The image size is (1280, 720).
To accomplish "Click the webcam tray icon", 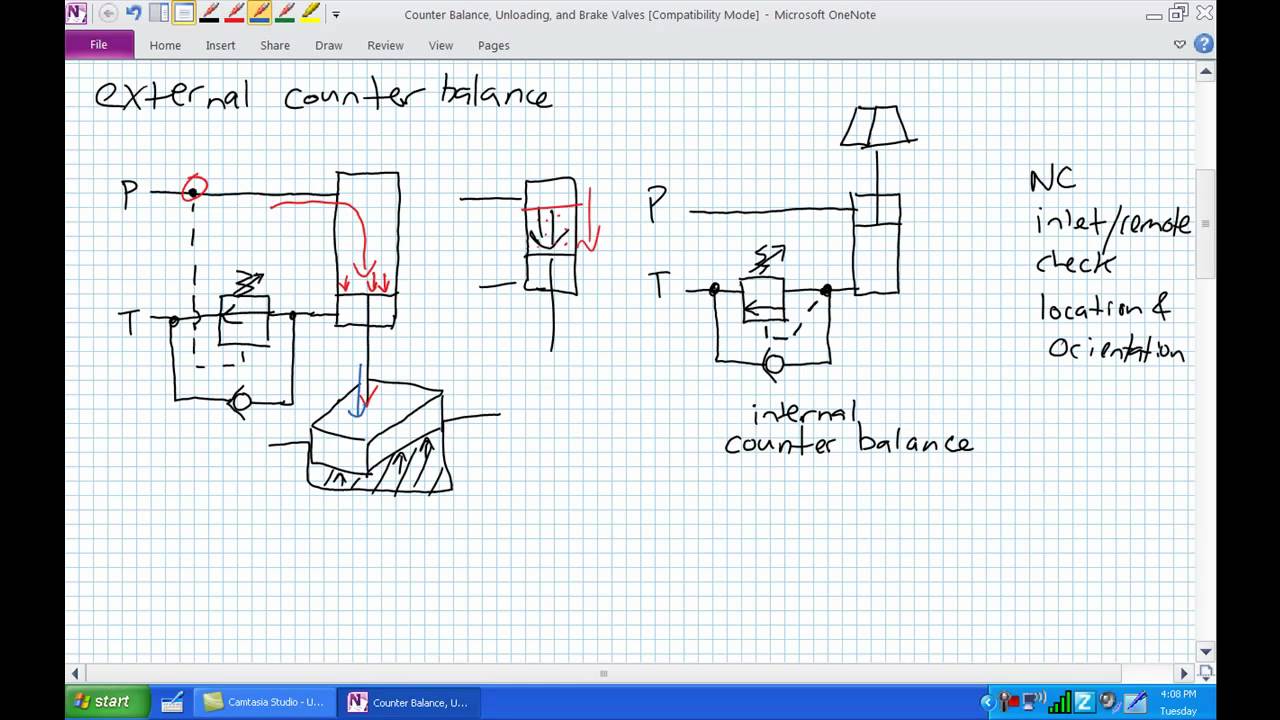I will click(x=1109, y=702).
